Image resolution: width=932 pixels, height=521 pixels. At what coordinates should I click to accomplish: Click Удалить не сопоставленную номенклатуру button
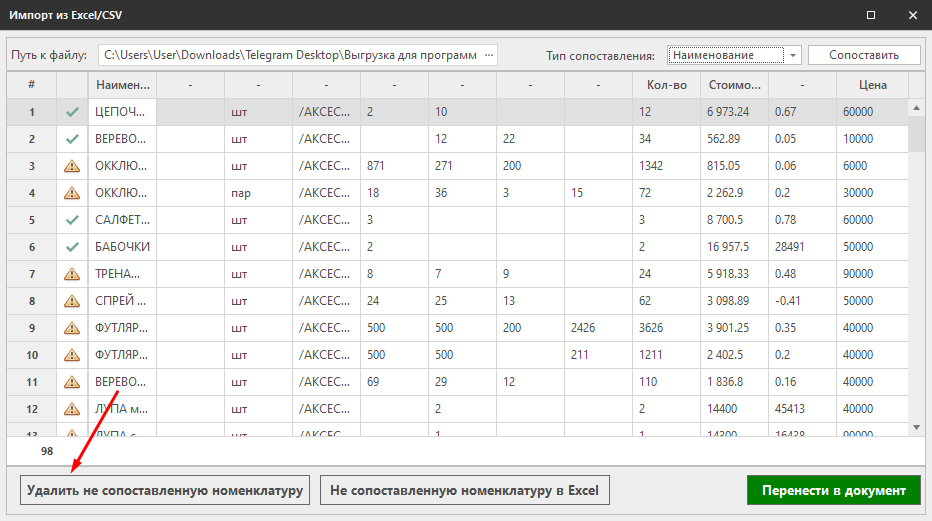[165, 490]
